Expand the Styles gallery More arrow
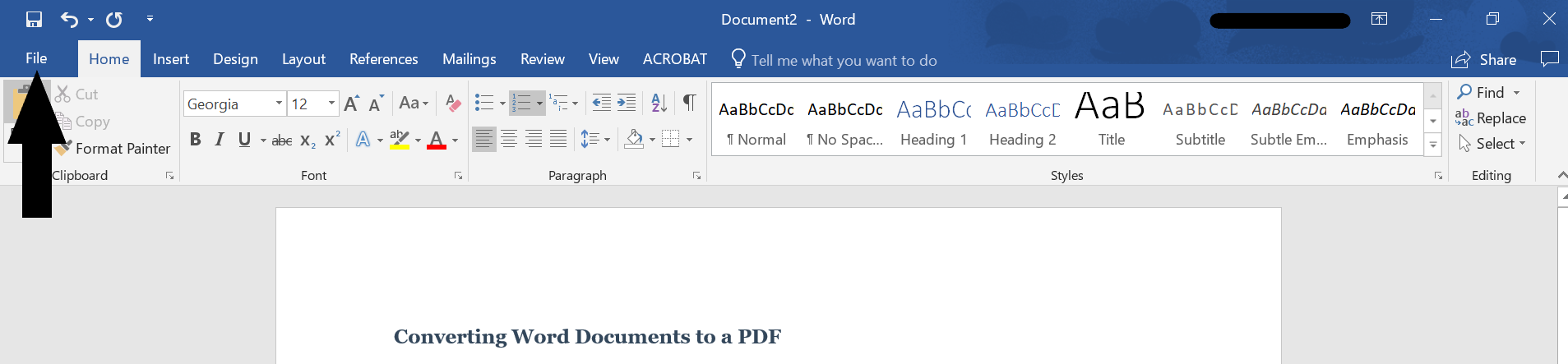Screen dimensions: 1568x364 tap(1433, 145)
